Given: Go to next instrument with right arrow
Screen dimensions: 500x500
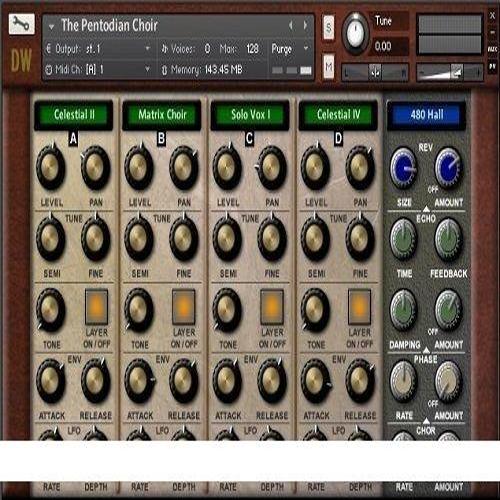Looking at the screenshot, I should pyautogui.click(x=305, y=25).
